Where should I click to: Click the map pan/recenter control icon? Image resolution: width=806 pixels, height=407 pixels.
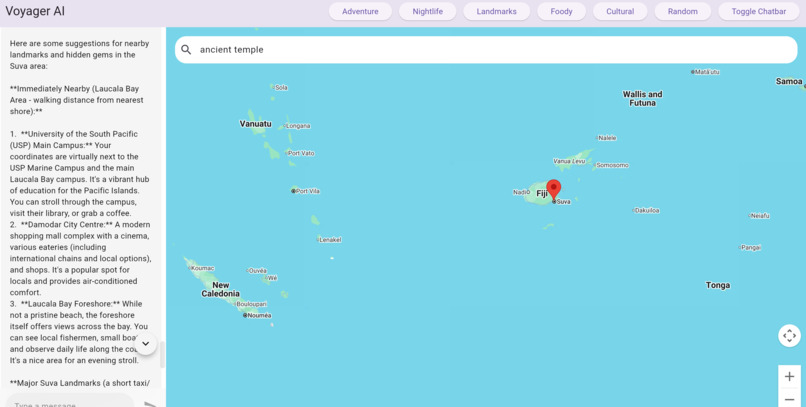[789, 336]
